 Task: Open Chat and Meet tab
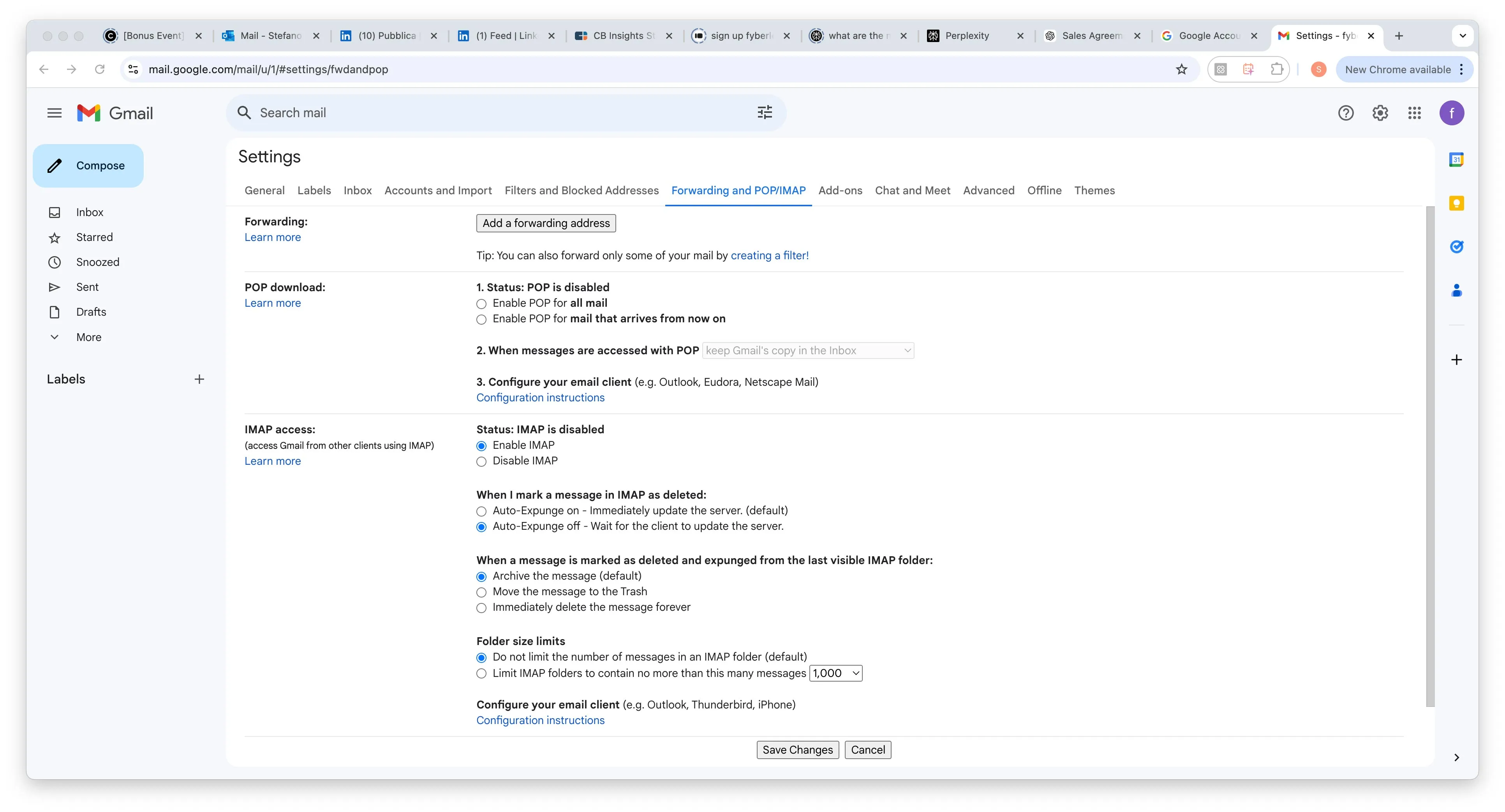pyautogui.click(x=913, y=190)
